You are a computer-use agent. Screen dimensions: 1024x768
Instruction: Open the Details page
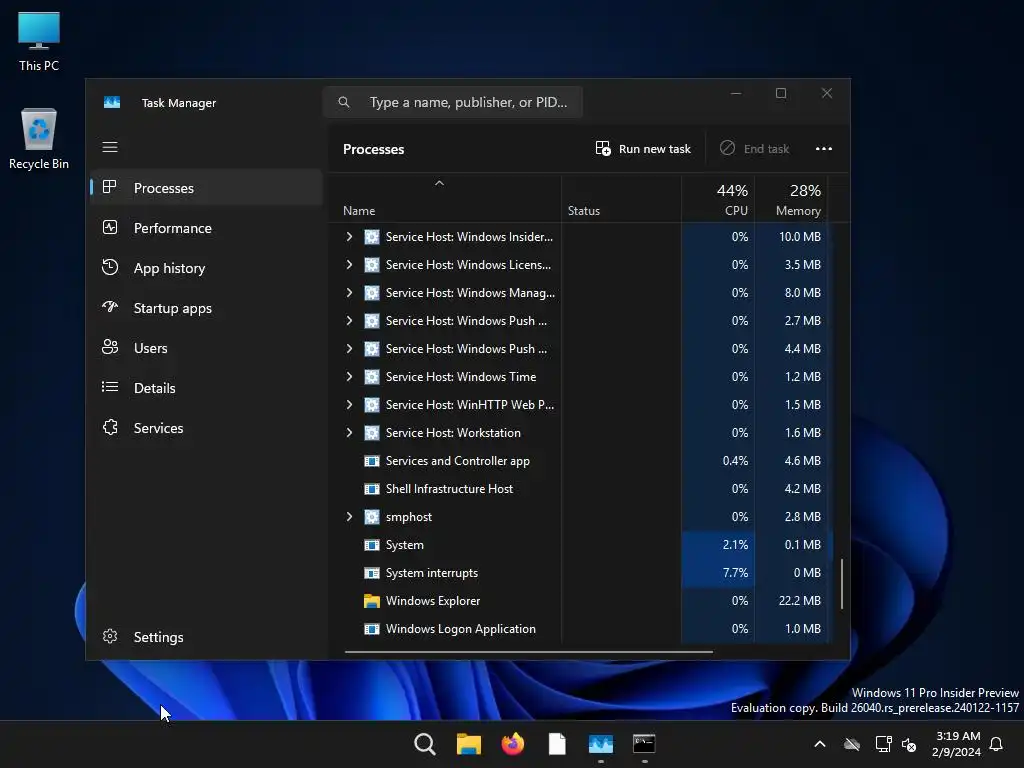point(206,388)
